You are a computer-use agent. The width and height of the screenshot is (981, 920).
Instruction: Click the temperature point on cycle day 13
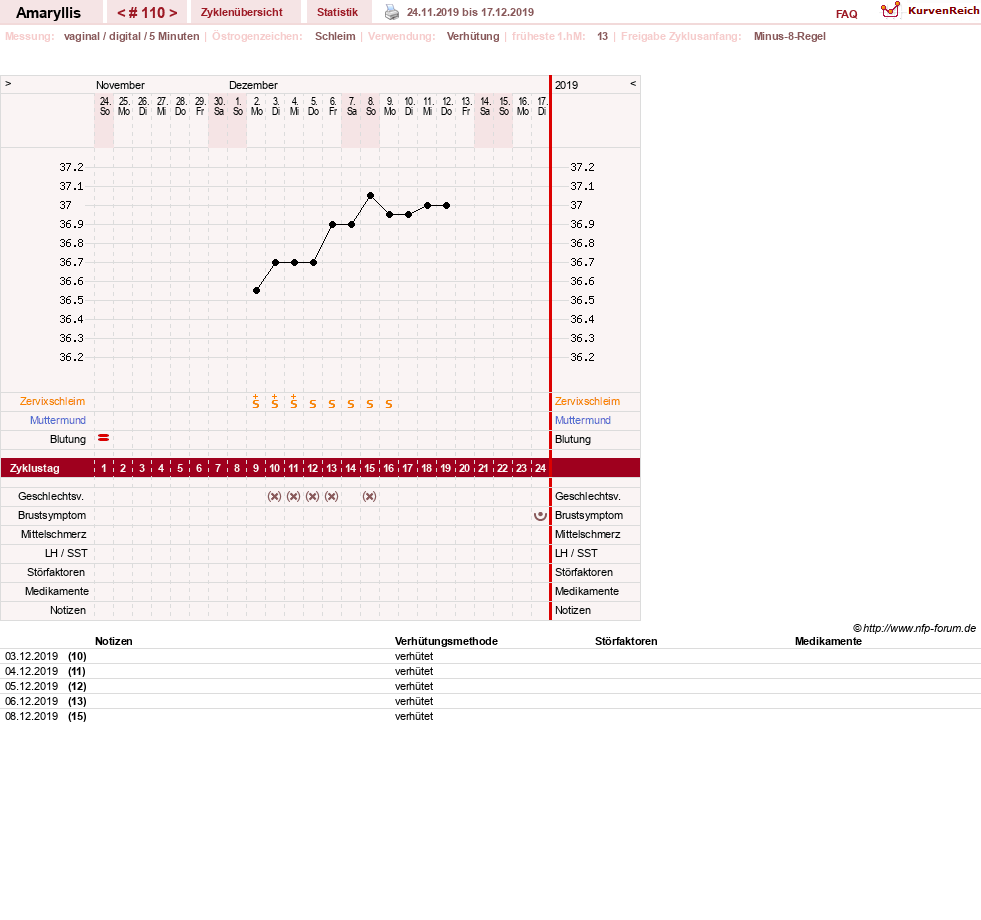[332, 224]
